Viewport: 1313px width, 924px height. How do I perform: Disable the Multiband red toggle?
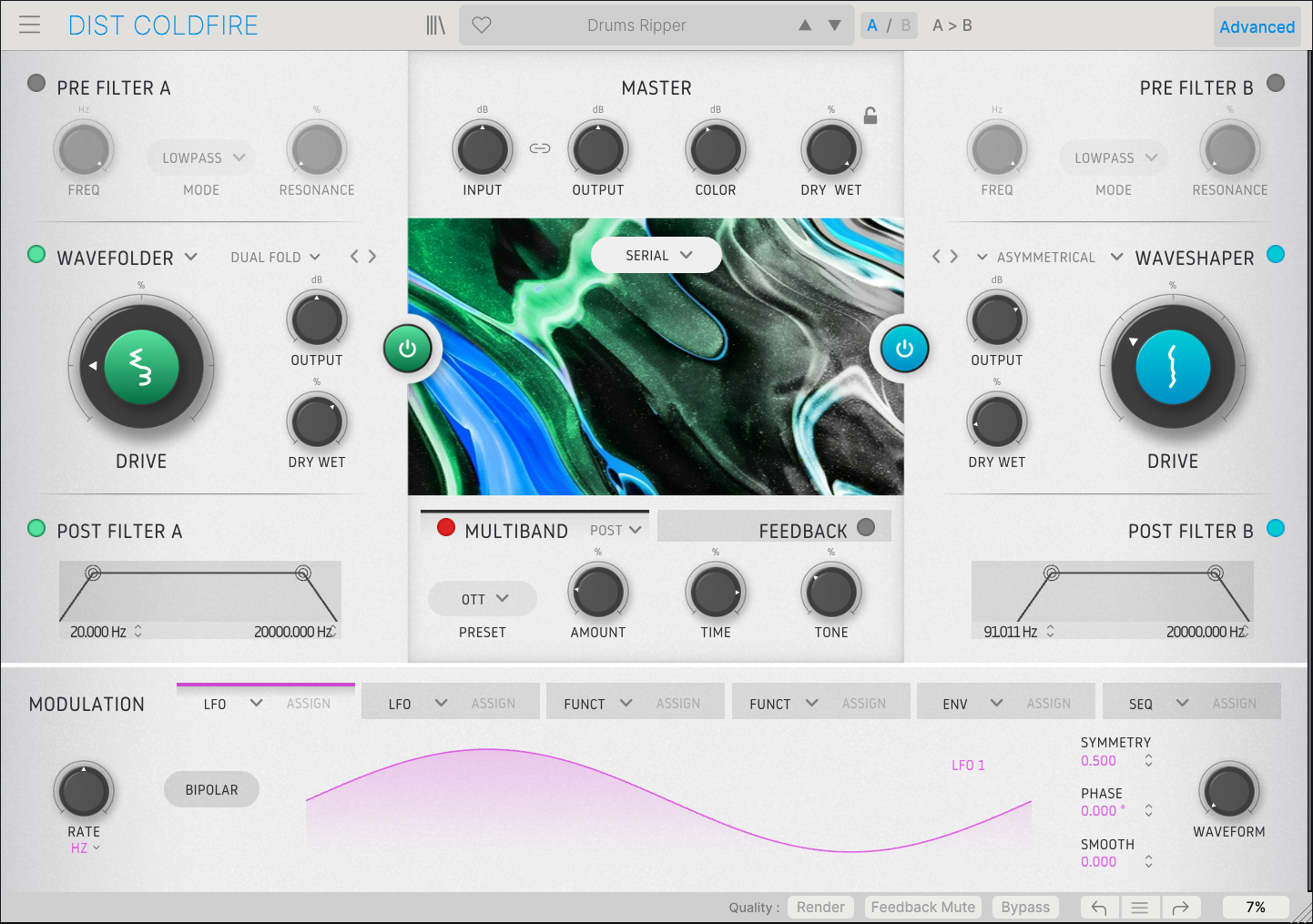coord(446,527)
